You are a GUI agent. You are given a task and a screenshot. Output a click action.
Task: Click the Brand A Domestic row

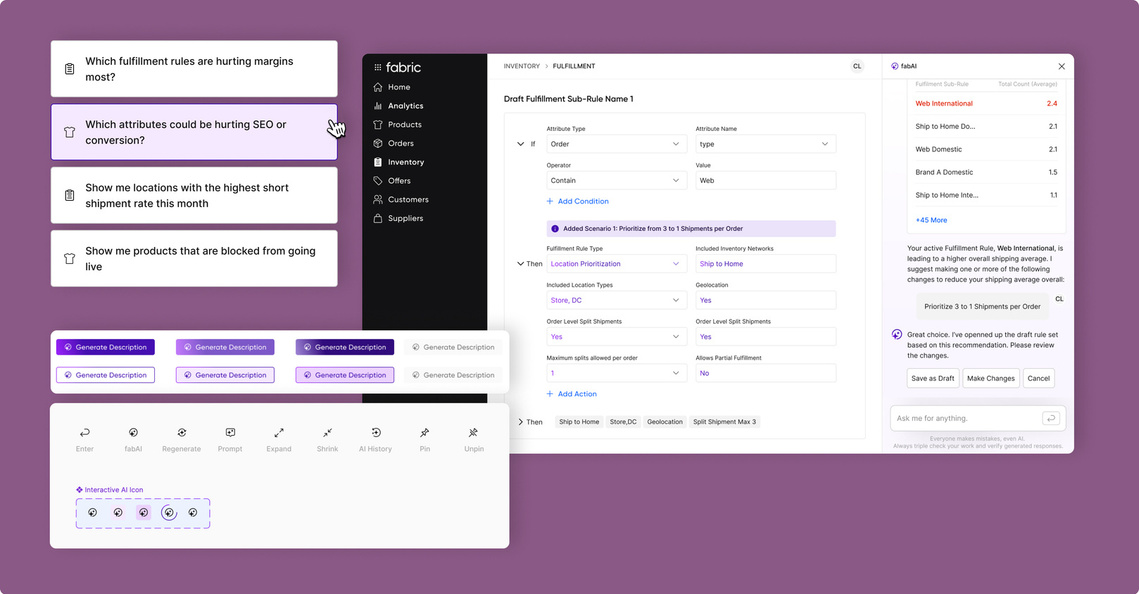986,172
